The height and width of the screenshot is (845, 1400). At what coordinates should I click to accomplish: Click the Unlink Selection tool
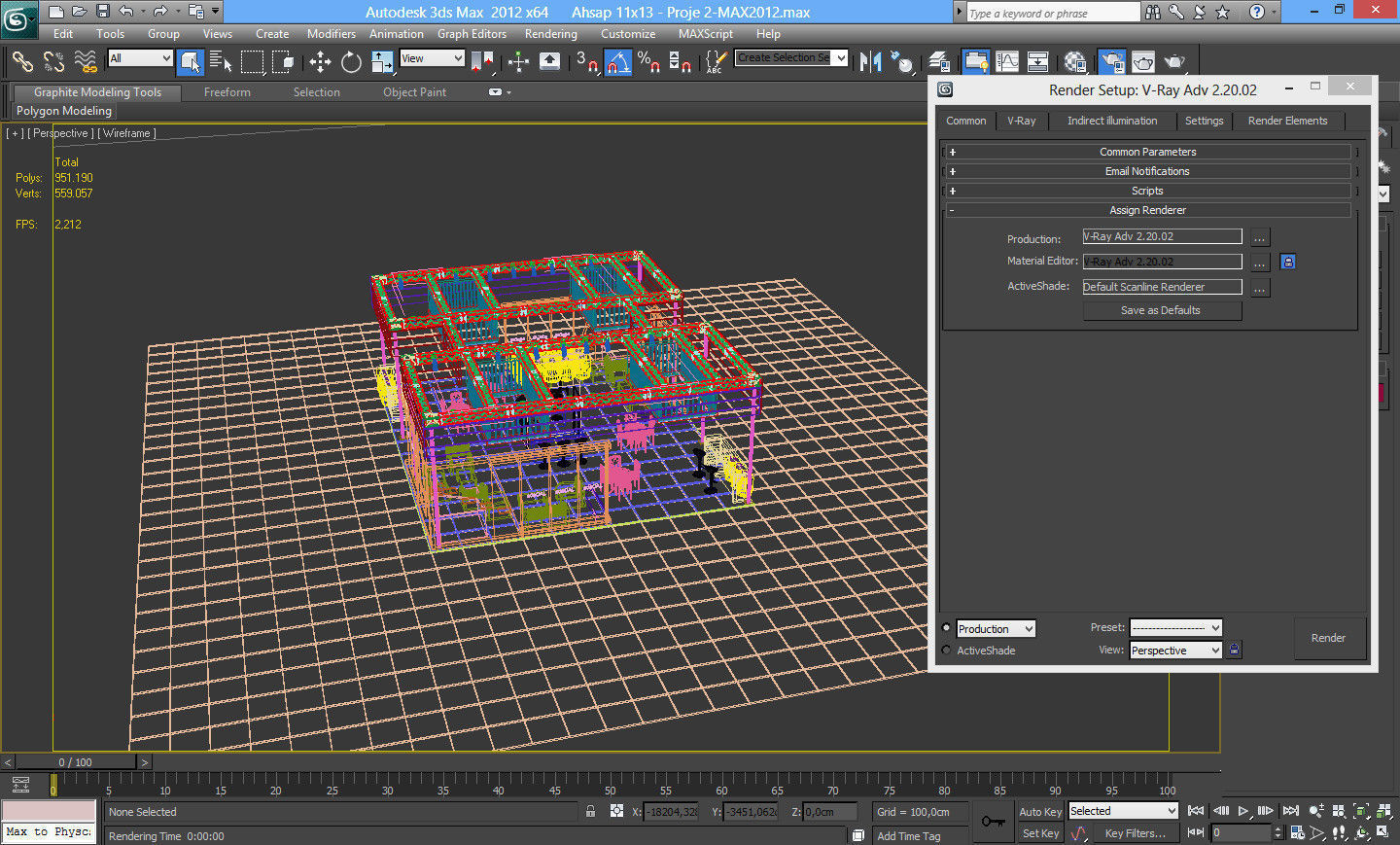coord(53,62)
